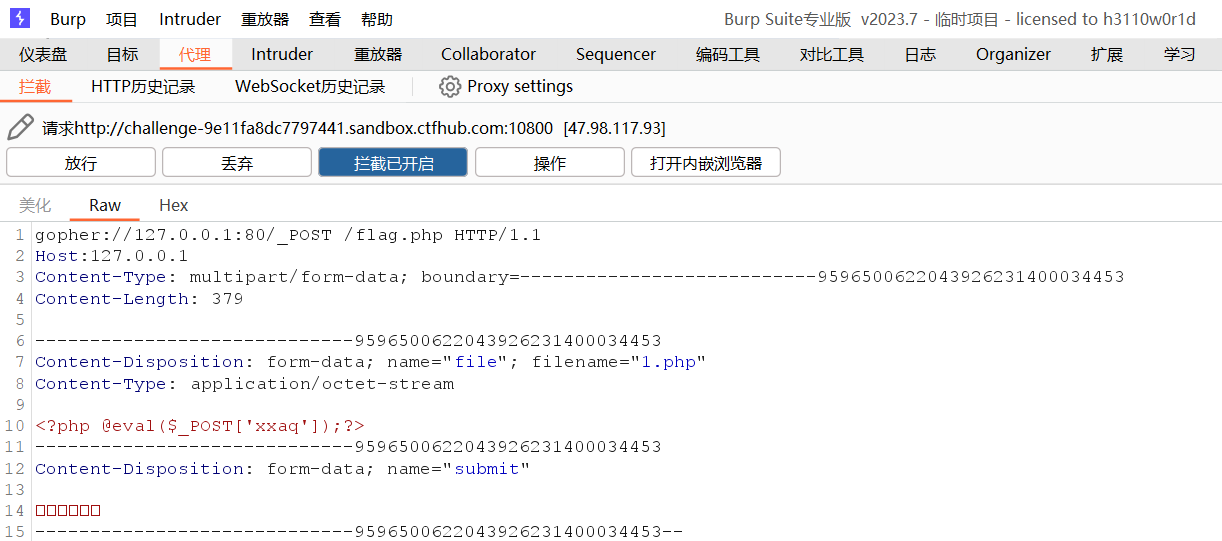Open the 学习 tab
This screenshot has height=541, width=1222.
tap(1180, 54)
